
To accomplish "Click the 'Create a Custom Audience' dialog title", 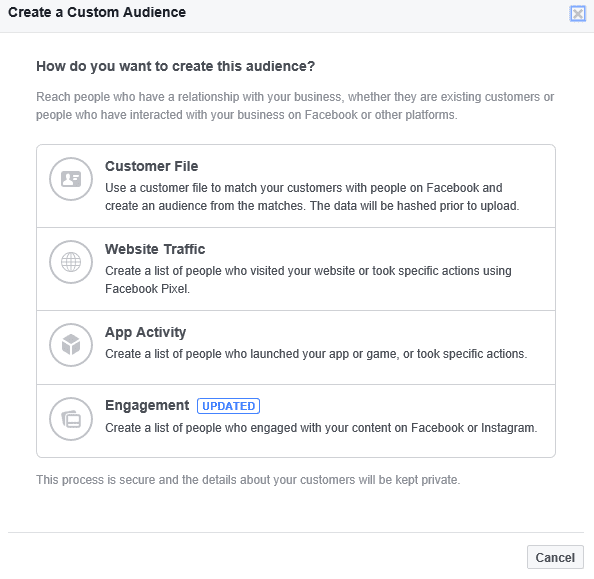I will click(x=97, y=12).
